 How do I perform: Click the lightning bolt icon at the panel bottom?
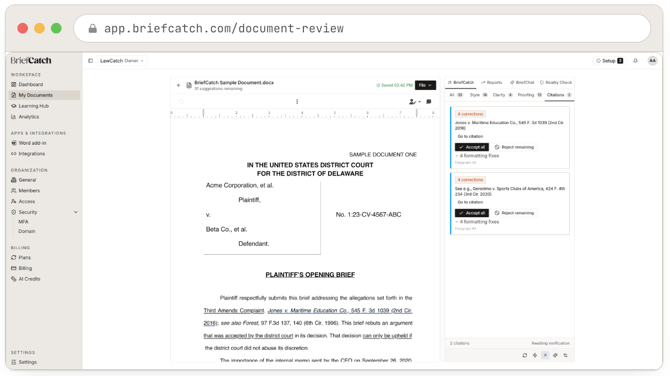(535, 355)
